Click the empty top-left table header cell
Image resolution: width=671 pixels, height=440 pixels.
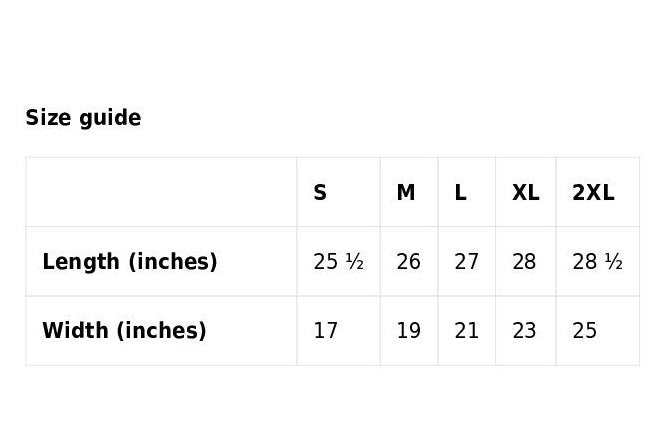[x=161, y=192]
